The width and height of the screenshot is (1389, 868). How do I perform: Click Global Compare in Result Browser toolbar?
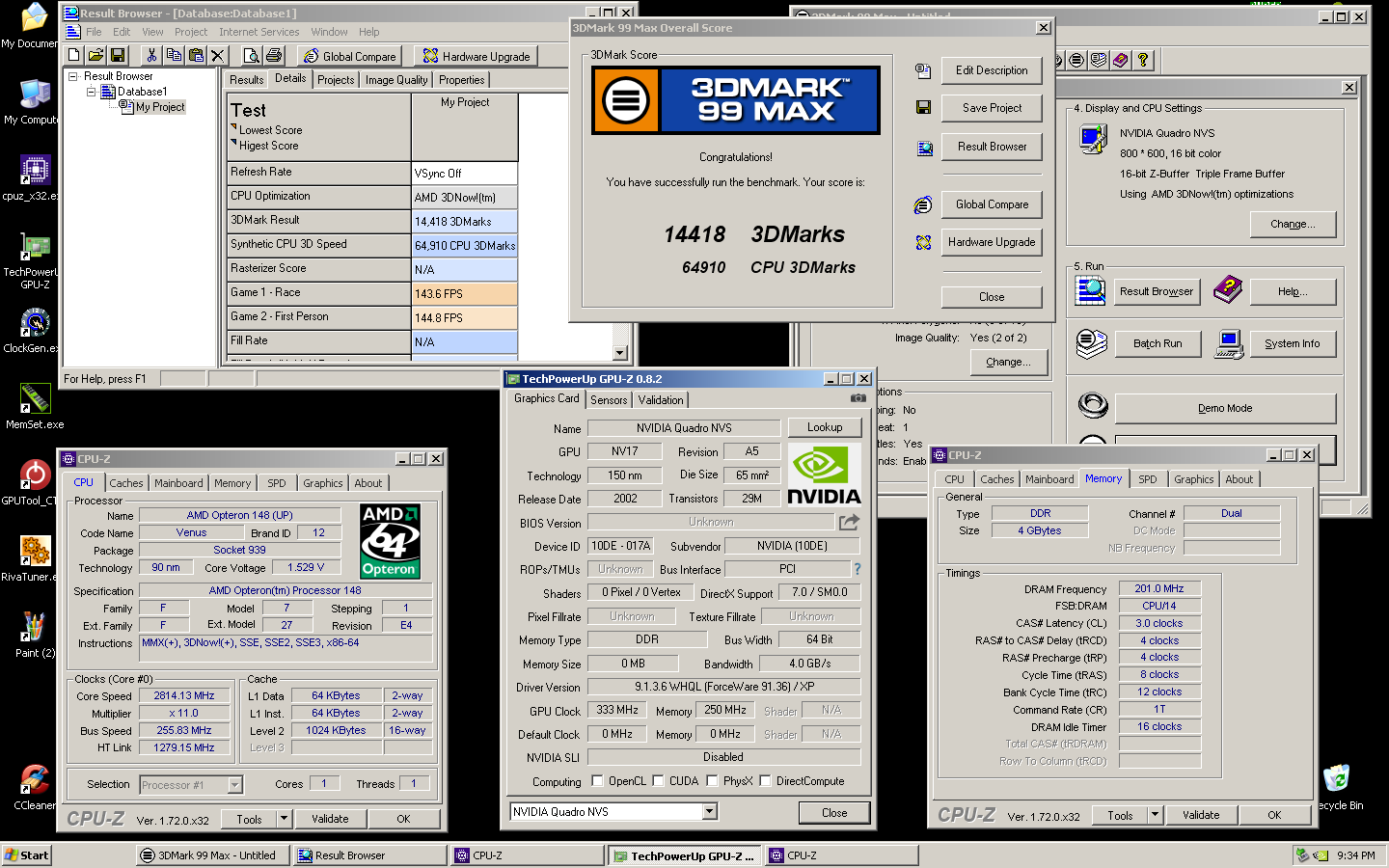click(x=349, y=56)
